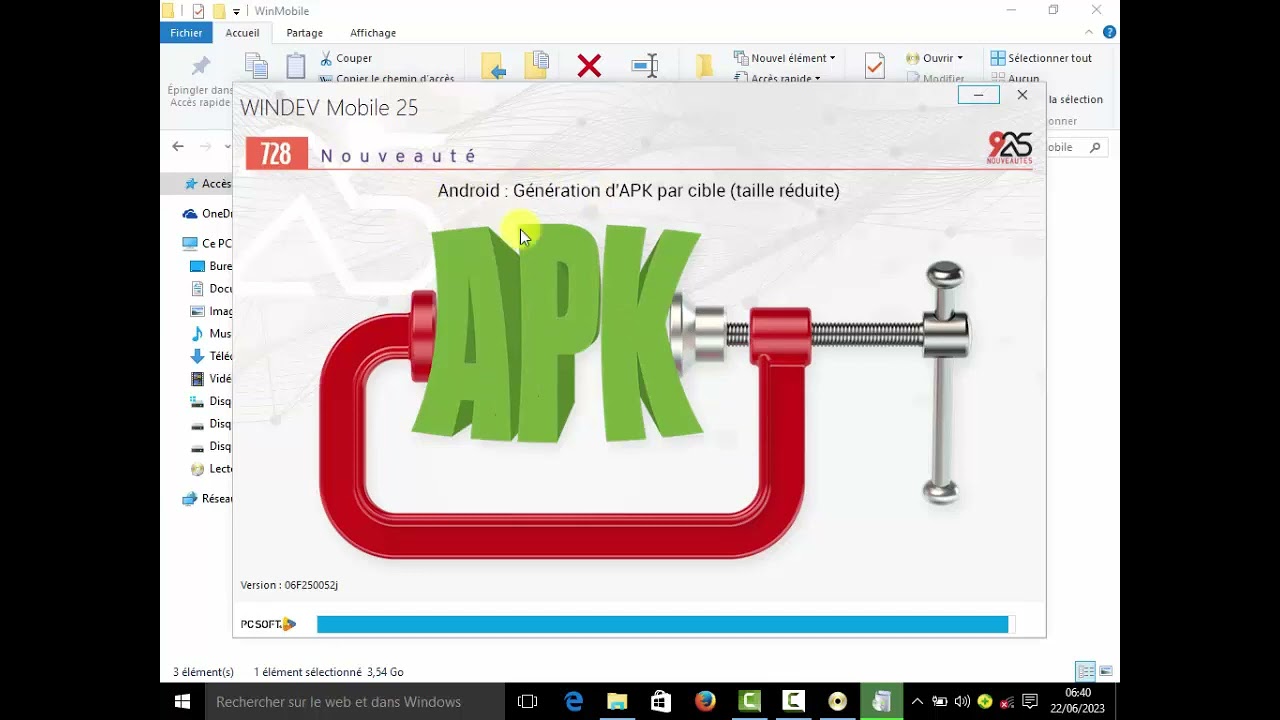Switch to the Accueil ribbon tab
1280x720 pixels.
pyautogui.click(x=242, y=32)
